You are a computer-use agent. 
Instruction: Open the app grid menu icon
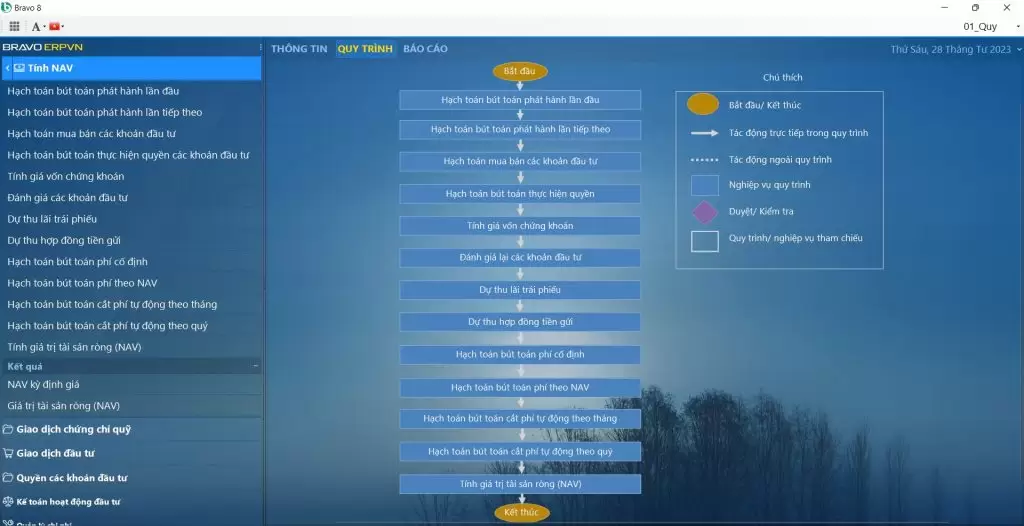click(14, 26)
